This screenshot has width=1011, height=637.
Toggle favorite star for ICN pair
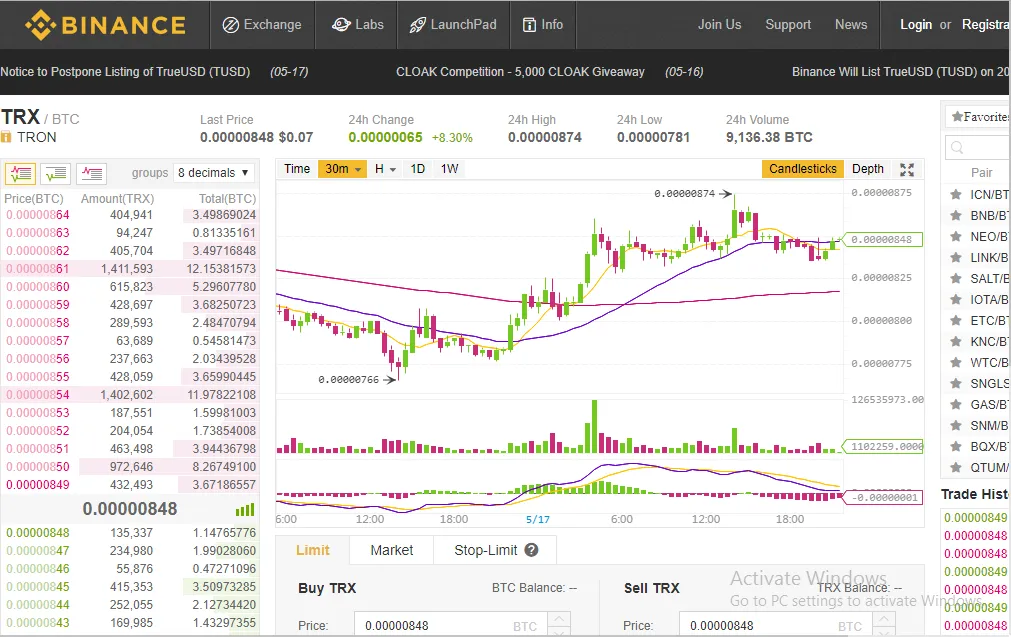tap(956, 195)
